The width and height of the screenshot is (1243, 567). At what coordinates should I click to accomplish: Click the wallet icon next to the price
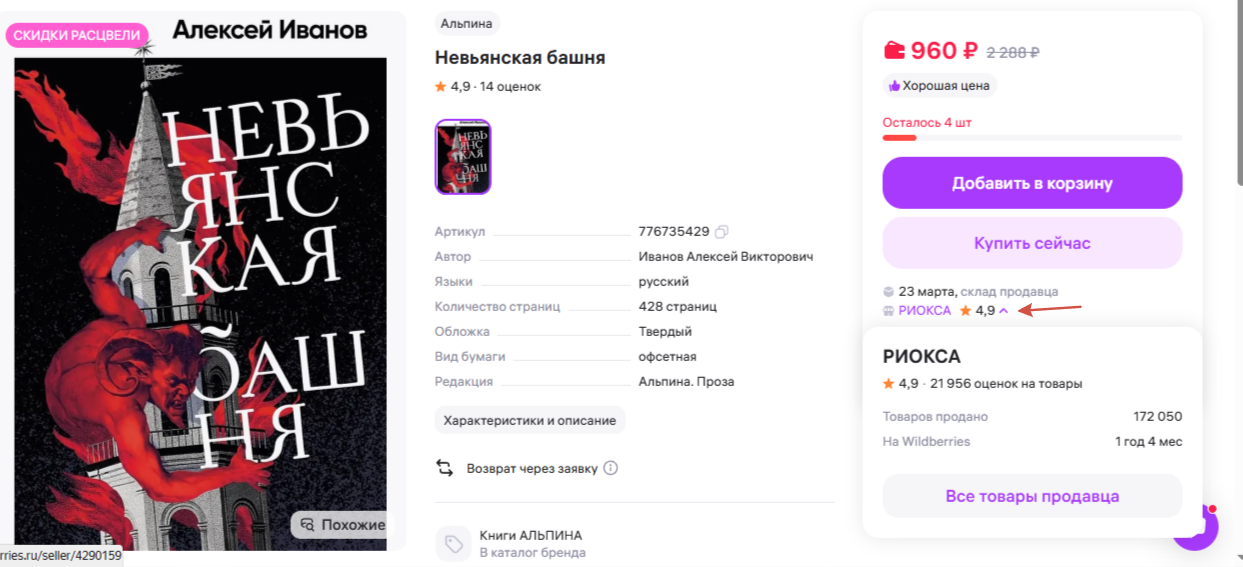pos(894,50)
